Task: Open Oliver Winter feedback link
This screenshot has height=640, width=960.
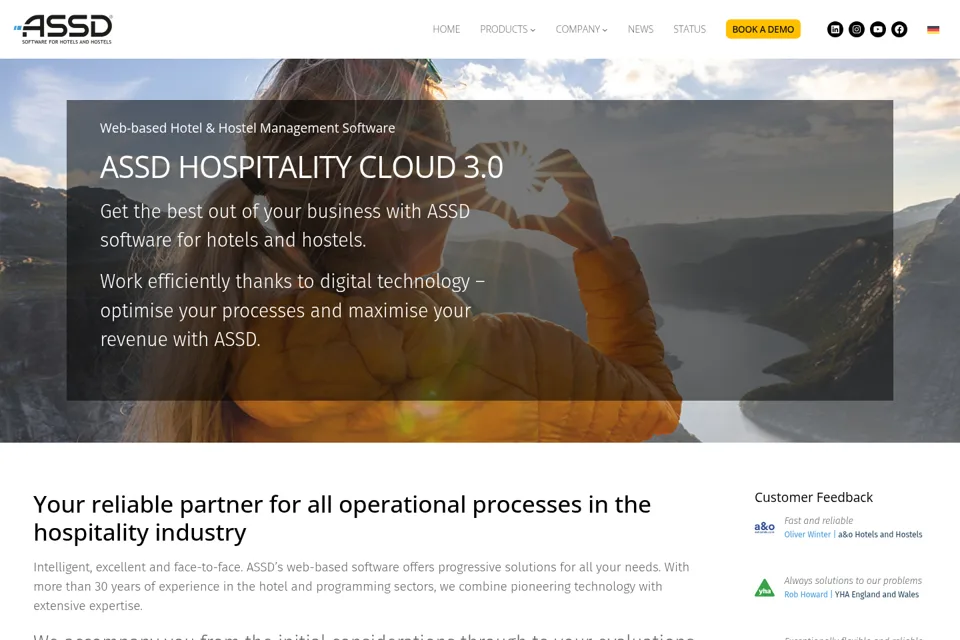Action: [807, 535]
